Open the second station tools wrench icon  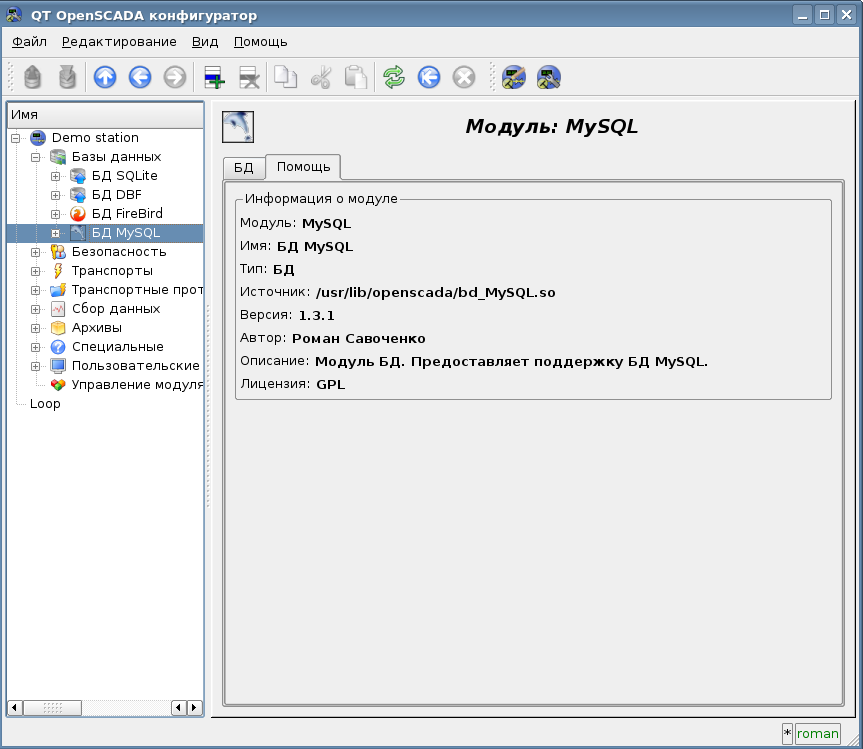tap(549, 77)
